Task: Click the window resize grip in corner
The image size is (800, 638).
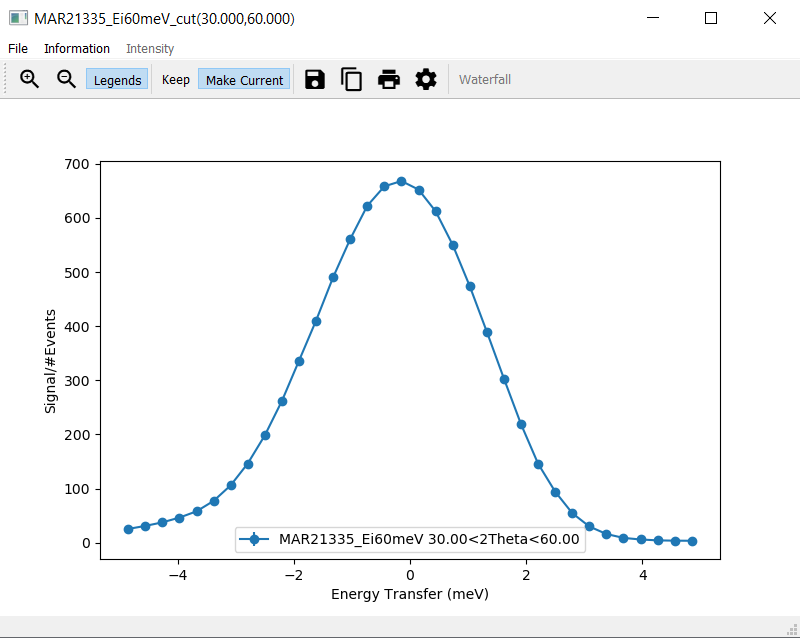Action: pos(793,630)
